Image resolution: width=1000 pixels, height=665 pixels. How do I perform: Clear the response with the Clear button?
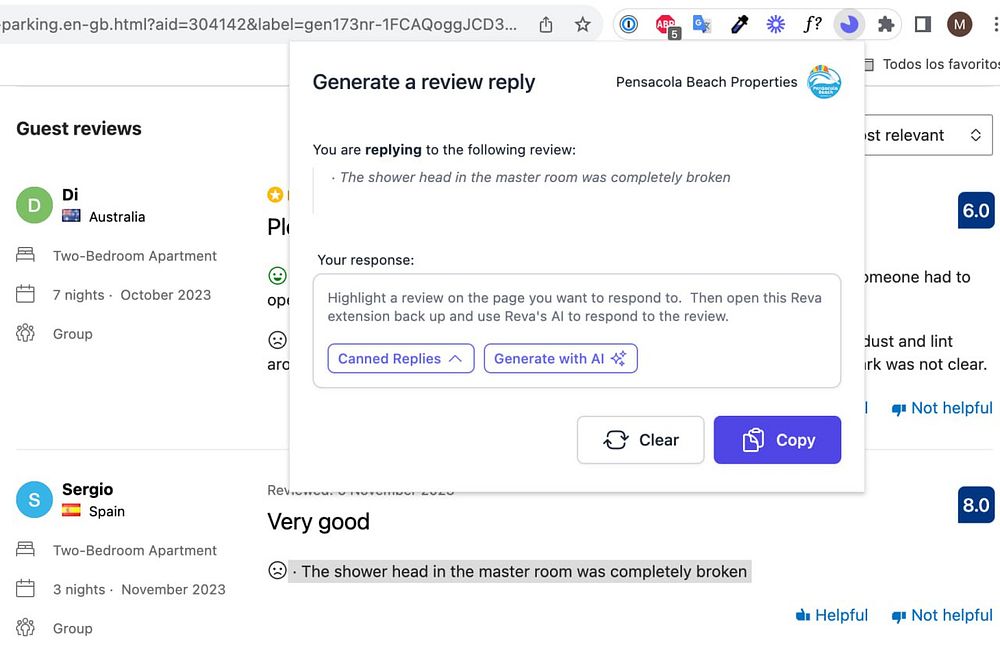pyautogui.click(x=640, y=440)
